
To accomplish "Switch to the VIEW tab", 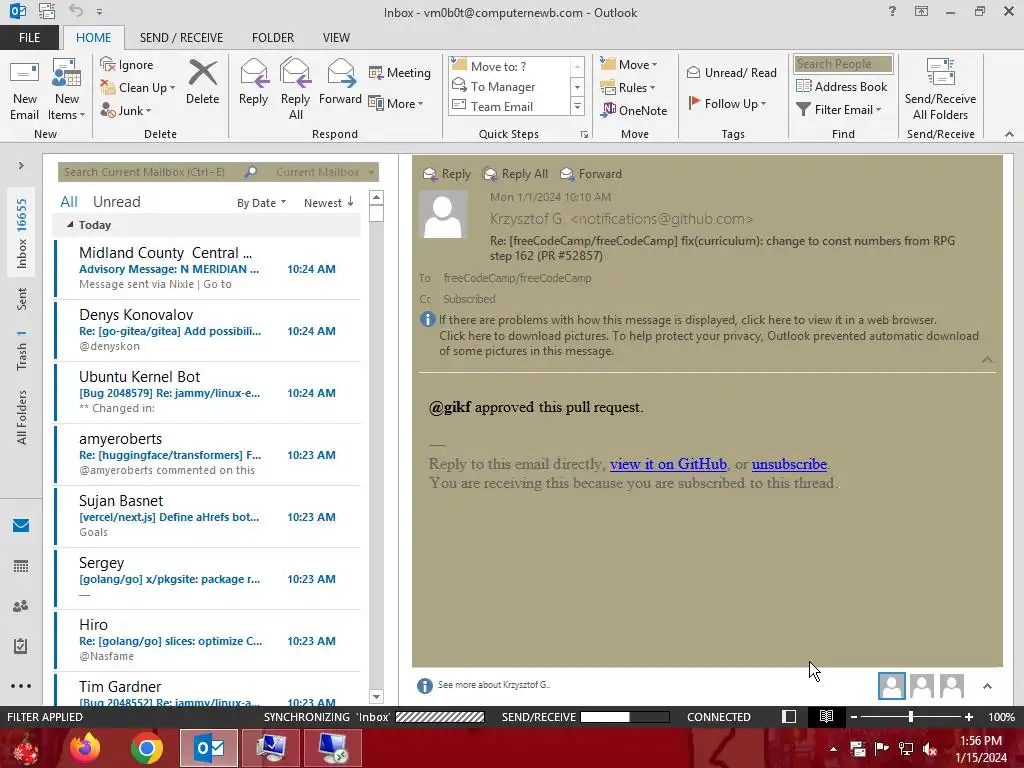I will click(336, 37).
